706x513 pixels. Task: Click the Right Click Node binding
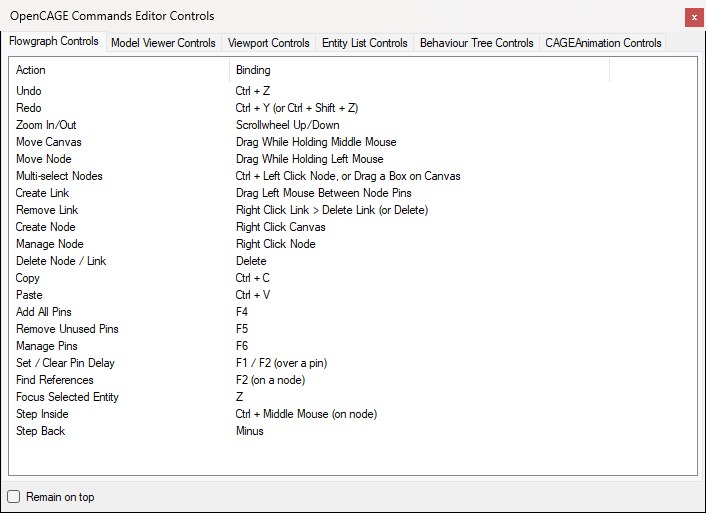point(276,244)
